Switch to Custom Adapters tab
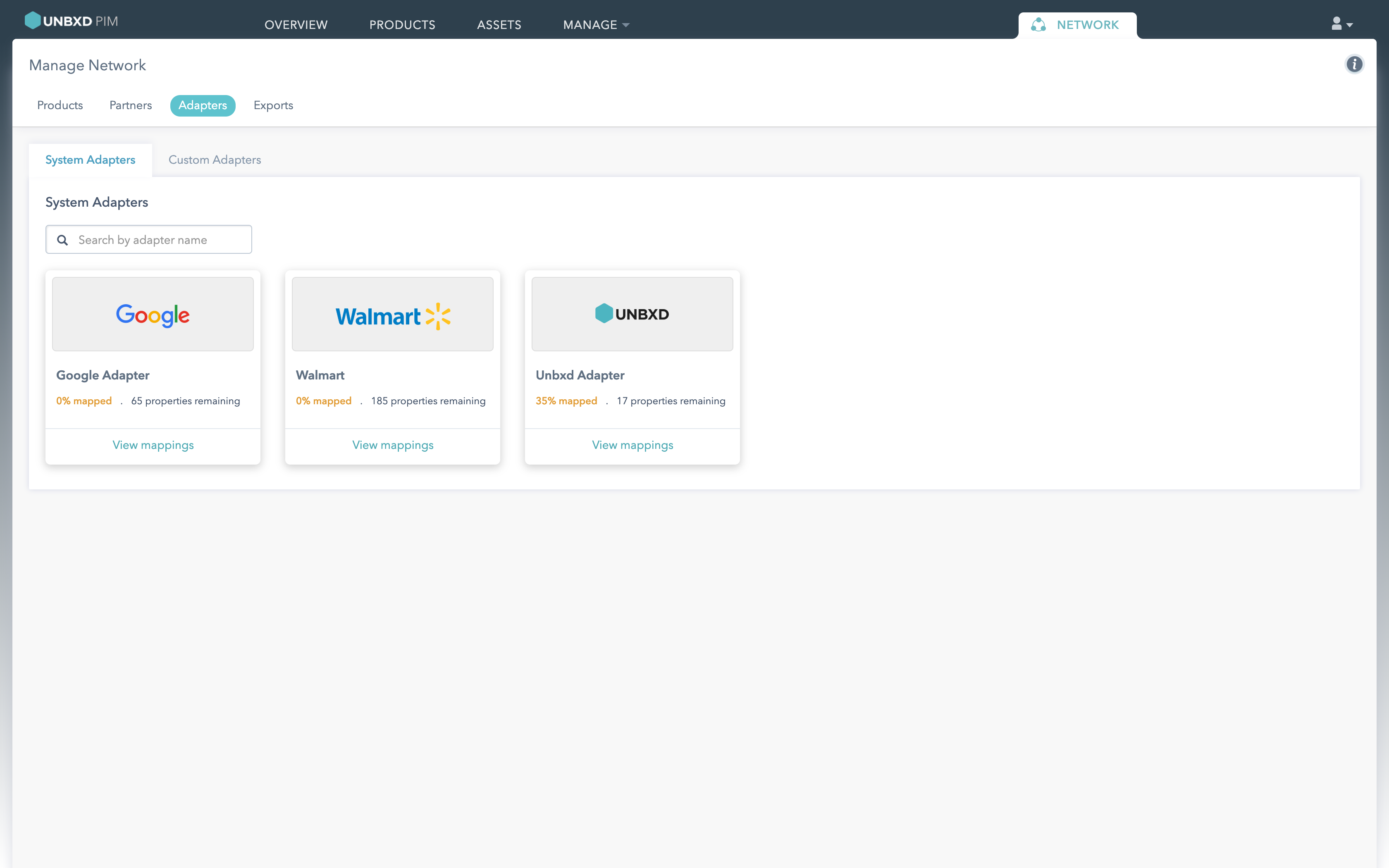The image size is (1389, 868). (215, 160)
